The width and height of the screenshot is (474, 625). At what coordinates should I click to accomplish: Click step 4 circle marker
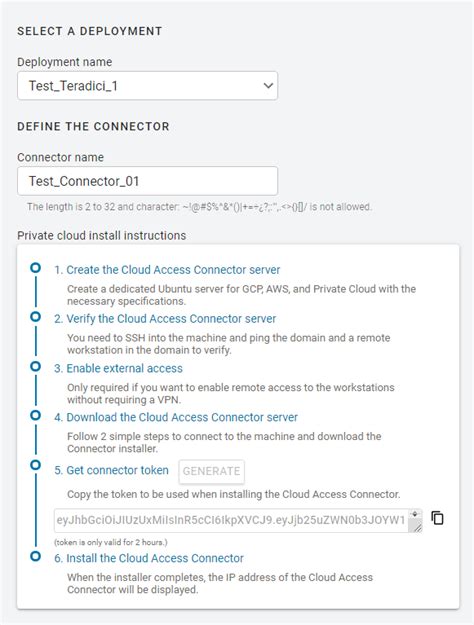pyautogui.click(x=35, y=415)
